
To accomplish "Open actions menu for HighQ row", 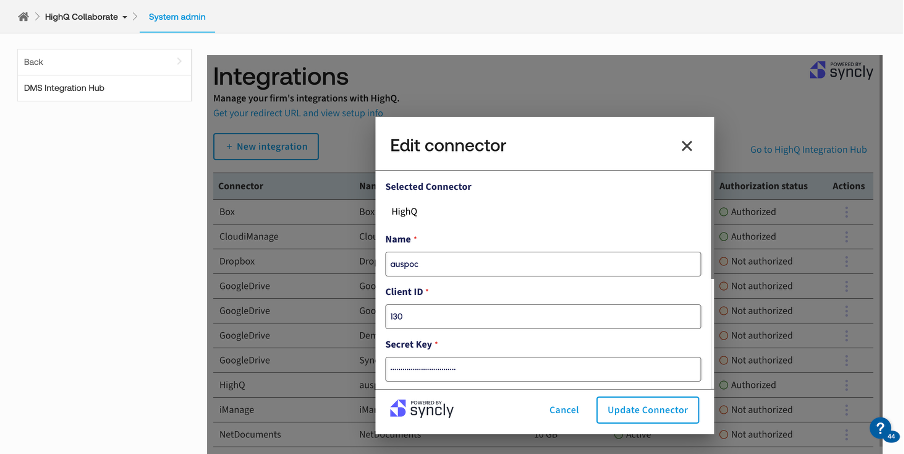I will click(846, 385).
